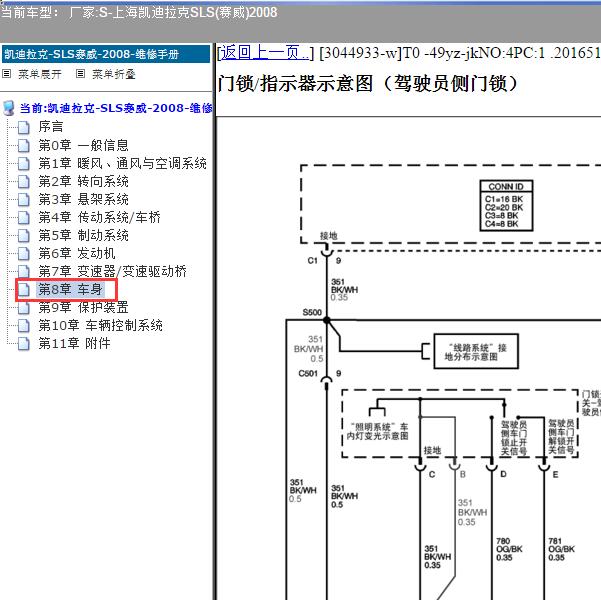Select 第1章 暖风、通风与空调系统
Viewport: 601px width, 600px height.
click(x=122, y=163)
